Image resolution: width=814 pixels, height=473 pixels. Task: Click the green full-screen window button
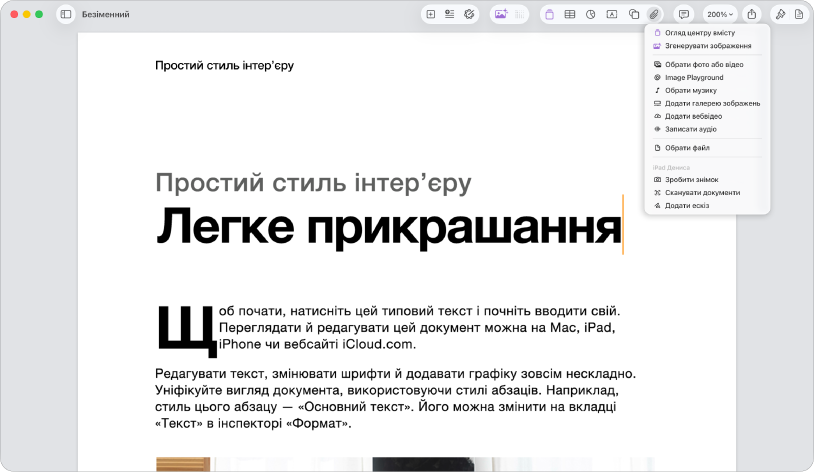point(39,15)
